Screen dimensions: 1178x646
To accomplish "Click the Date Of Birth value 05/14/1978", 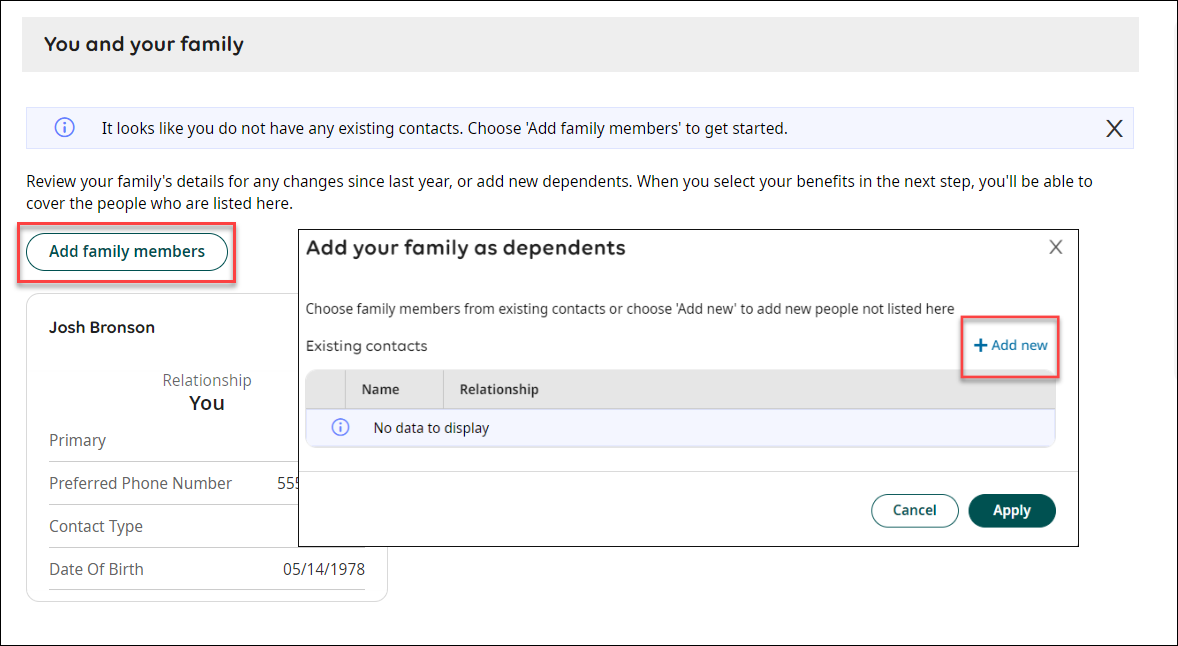I will coord(323,569).
